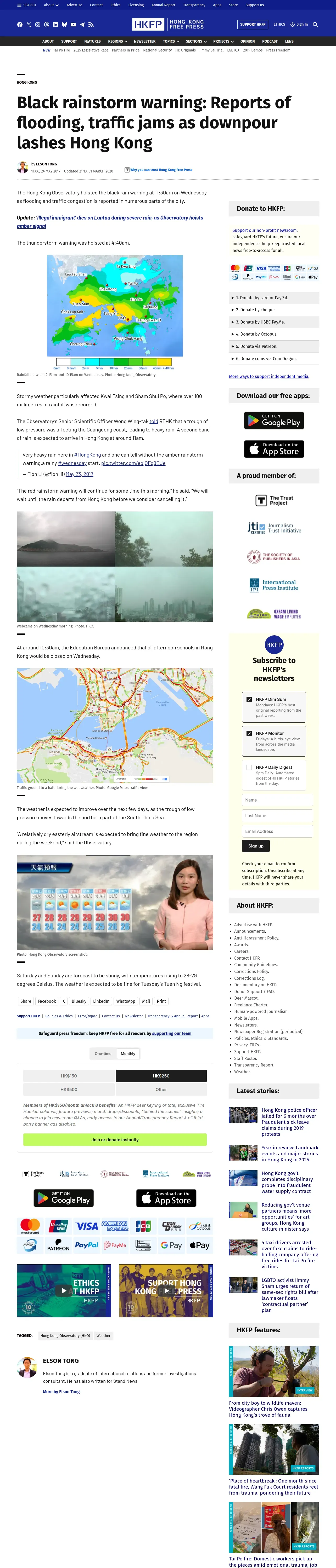Choose the Other donation amount
Image resolution: width=336 pixels, height=1568 pixels.
(x=161, y=1089)
